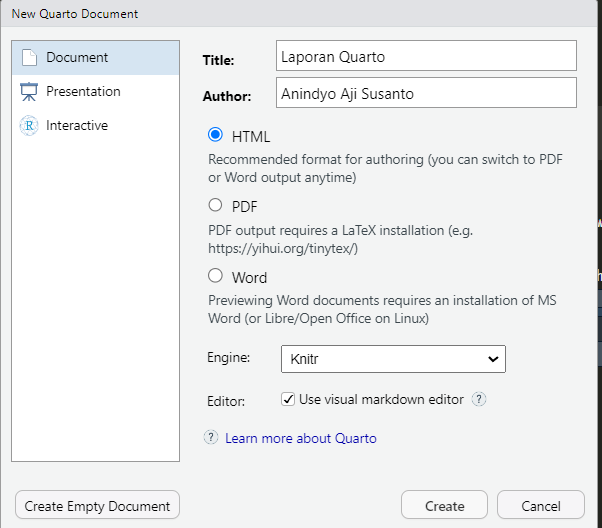Click the Interactive R logo icon

tap(29, 126)
